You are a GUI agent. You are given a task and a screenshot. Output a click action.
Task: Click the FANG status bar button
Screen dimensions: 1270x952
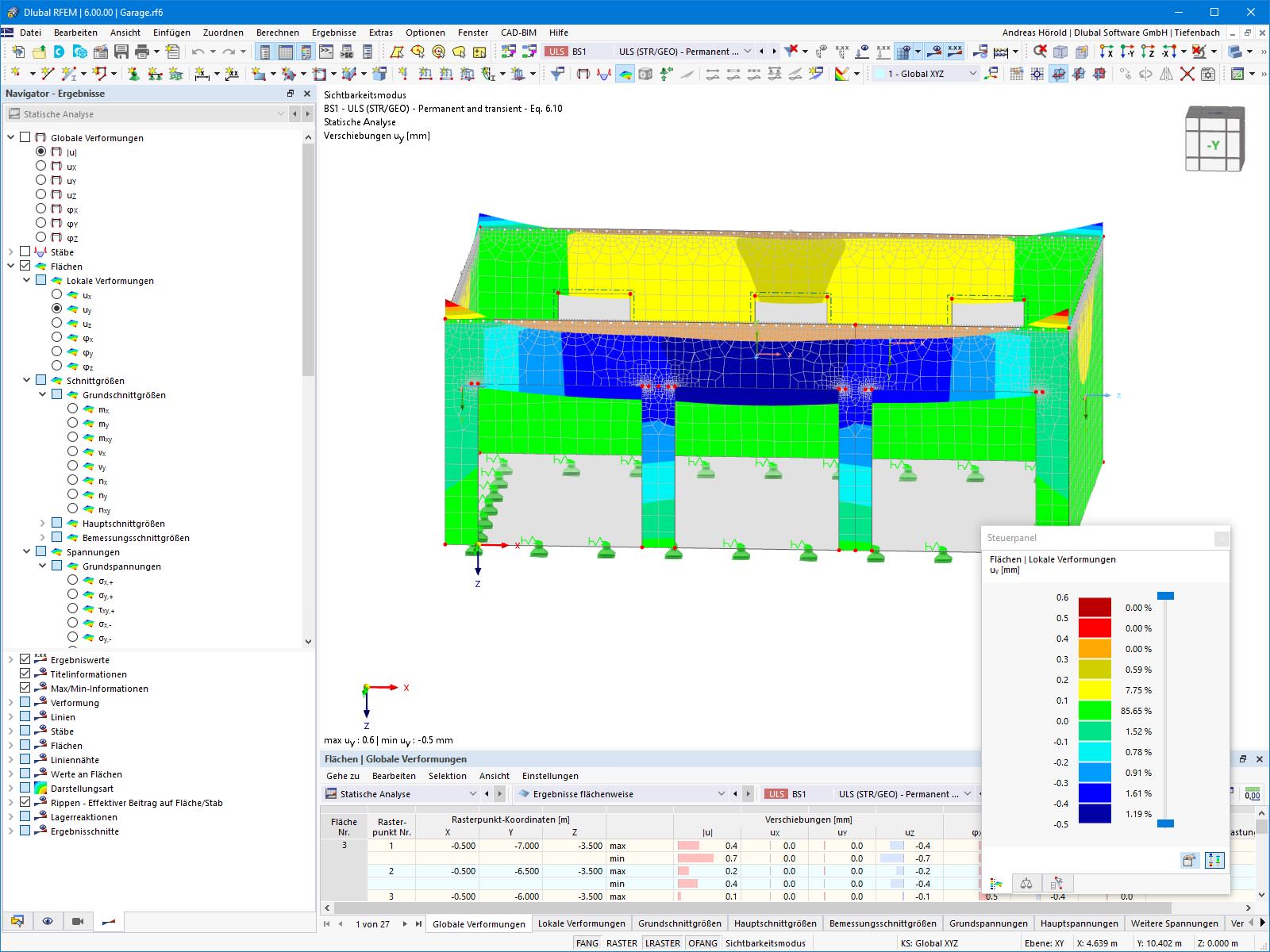click(587, 943)
